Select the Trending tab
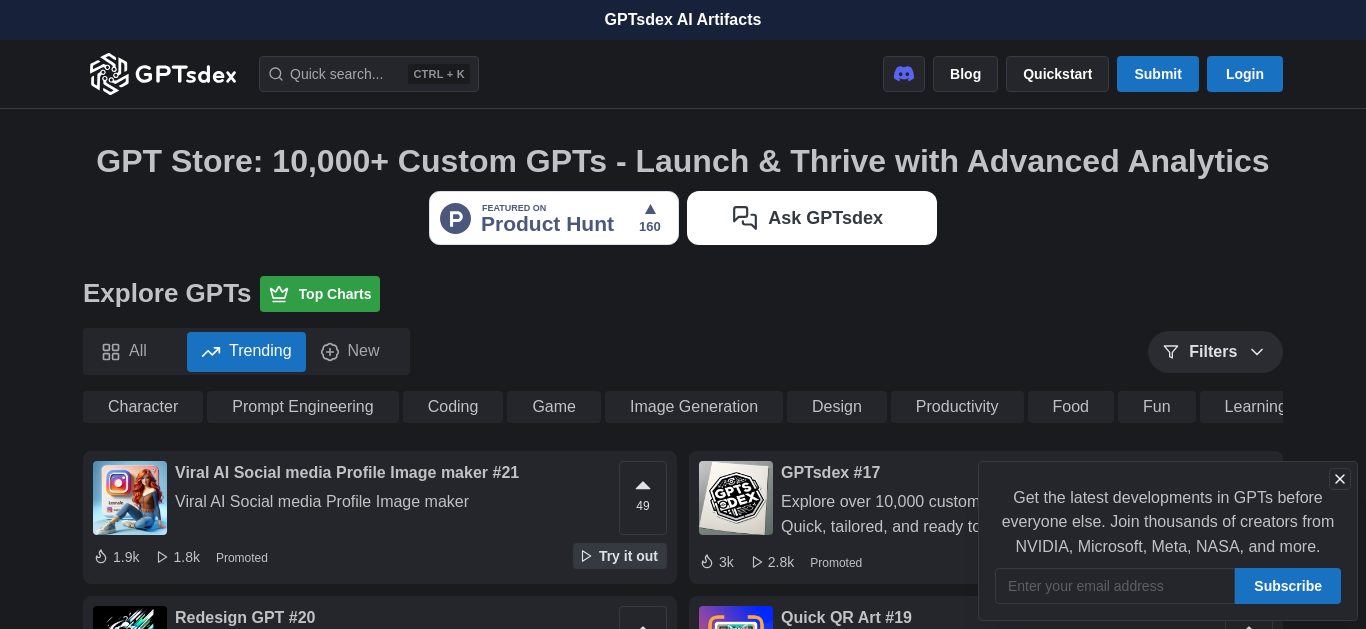Screen dimensions: 1366x629 246,351
